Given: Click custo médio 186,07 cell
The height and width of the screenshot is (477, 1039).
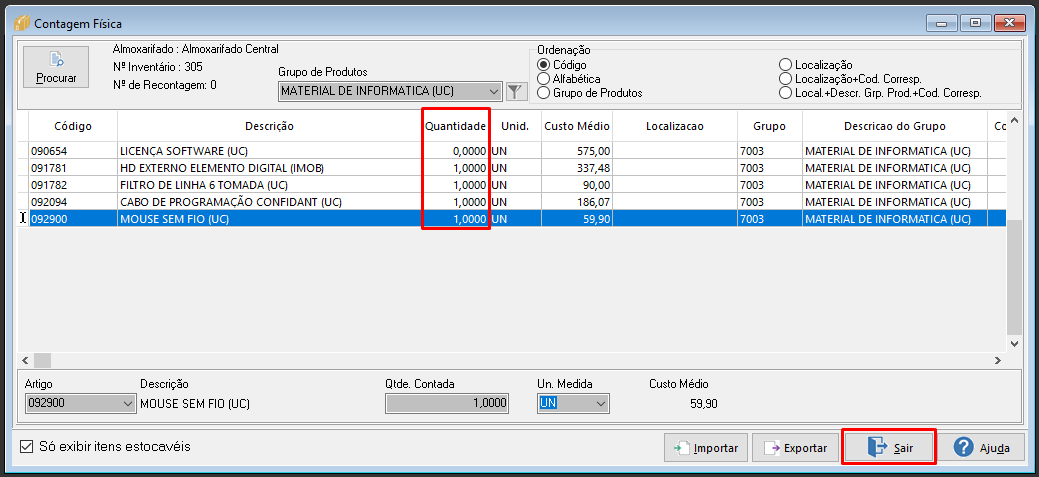Looking at the screenshot, I should coord(577,202).
